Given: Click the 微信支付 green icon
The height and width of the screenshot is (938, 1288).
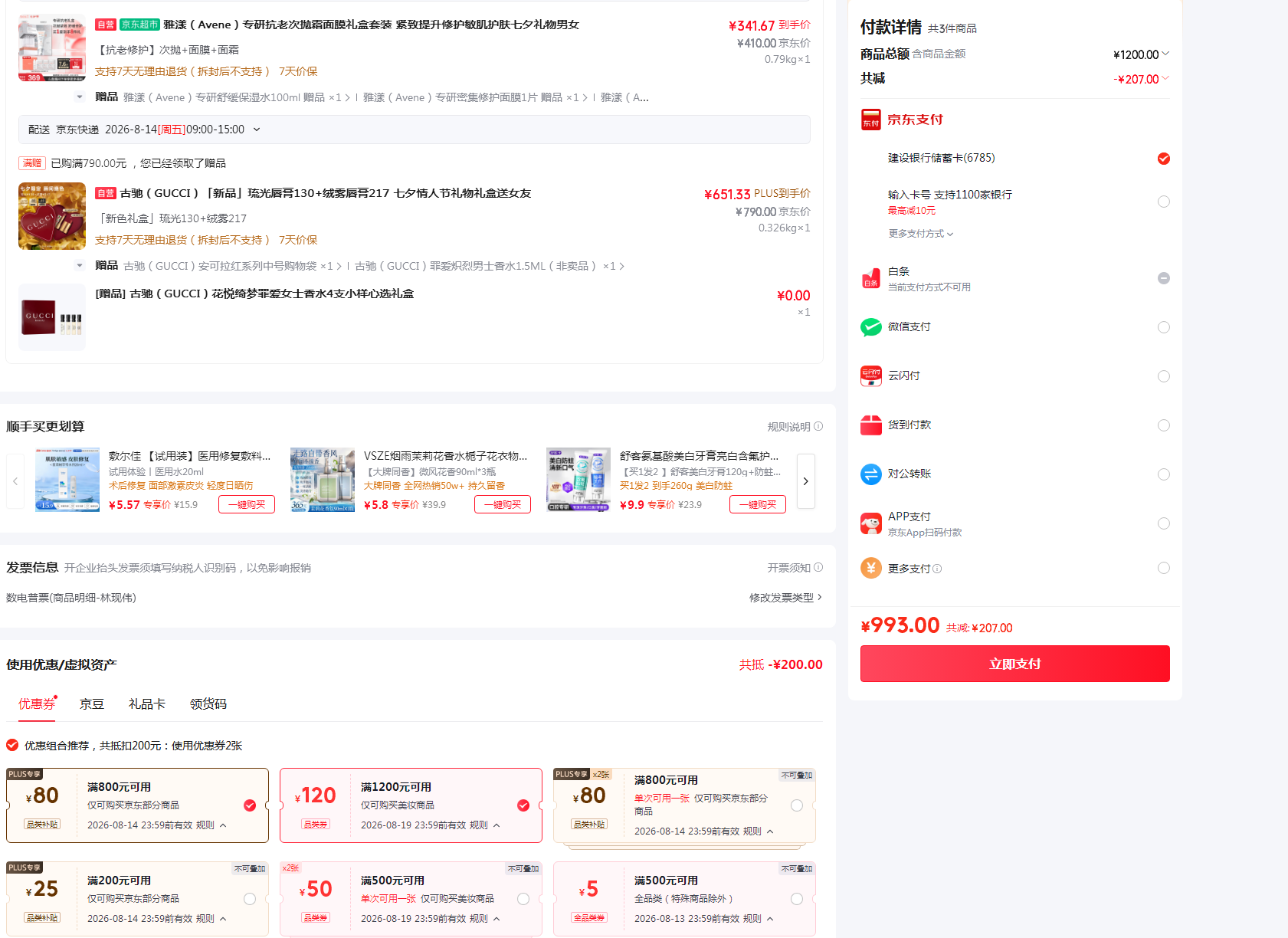Looking at the screenshot, I should pyautogui.click(x=870, y=327).
